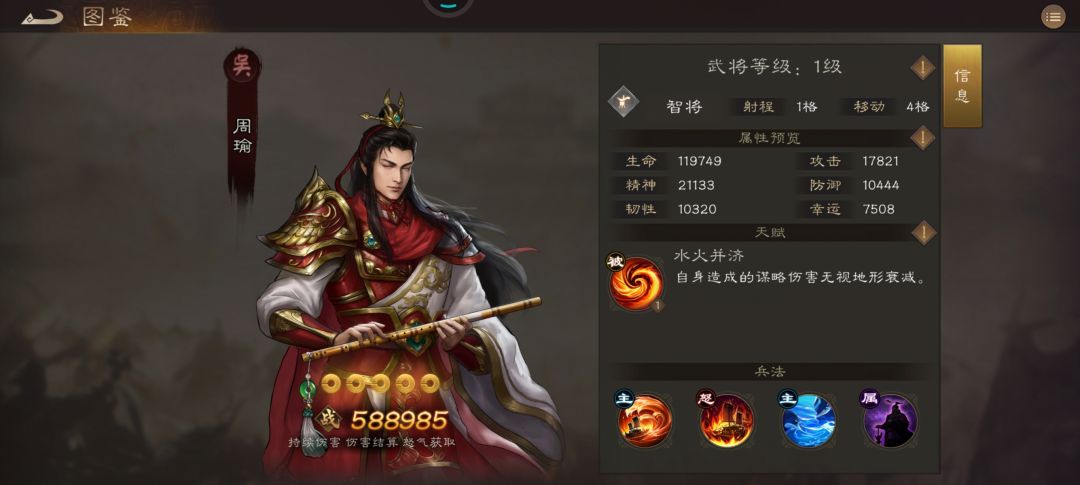Screen dimensions: 1080x485
Task: Select the first fire tactic skill icon
Action: point(644,420)
